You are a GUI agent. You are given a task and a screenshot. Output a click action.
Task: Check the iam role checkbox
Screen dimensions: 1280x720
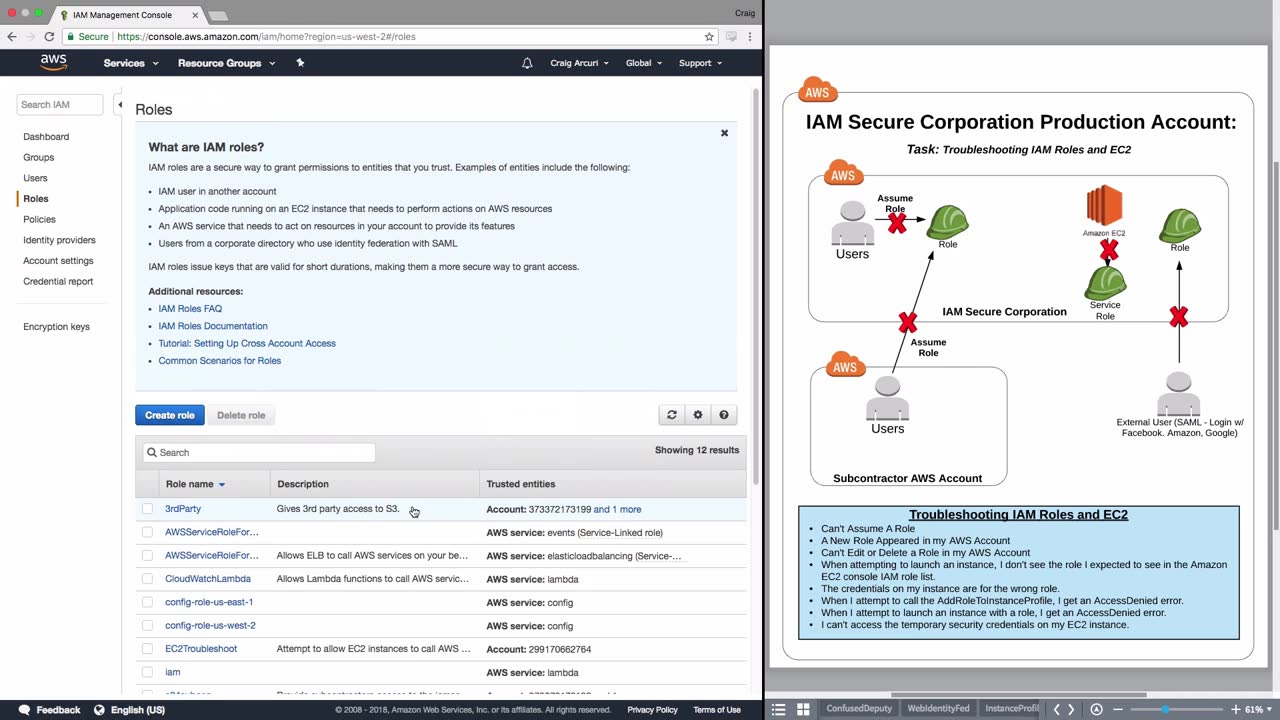(x=148, y=672)
